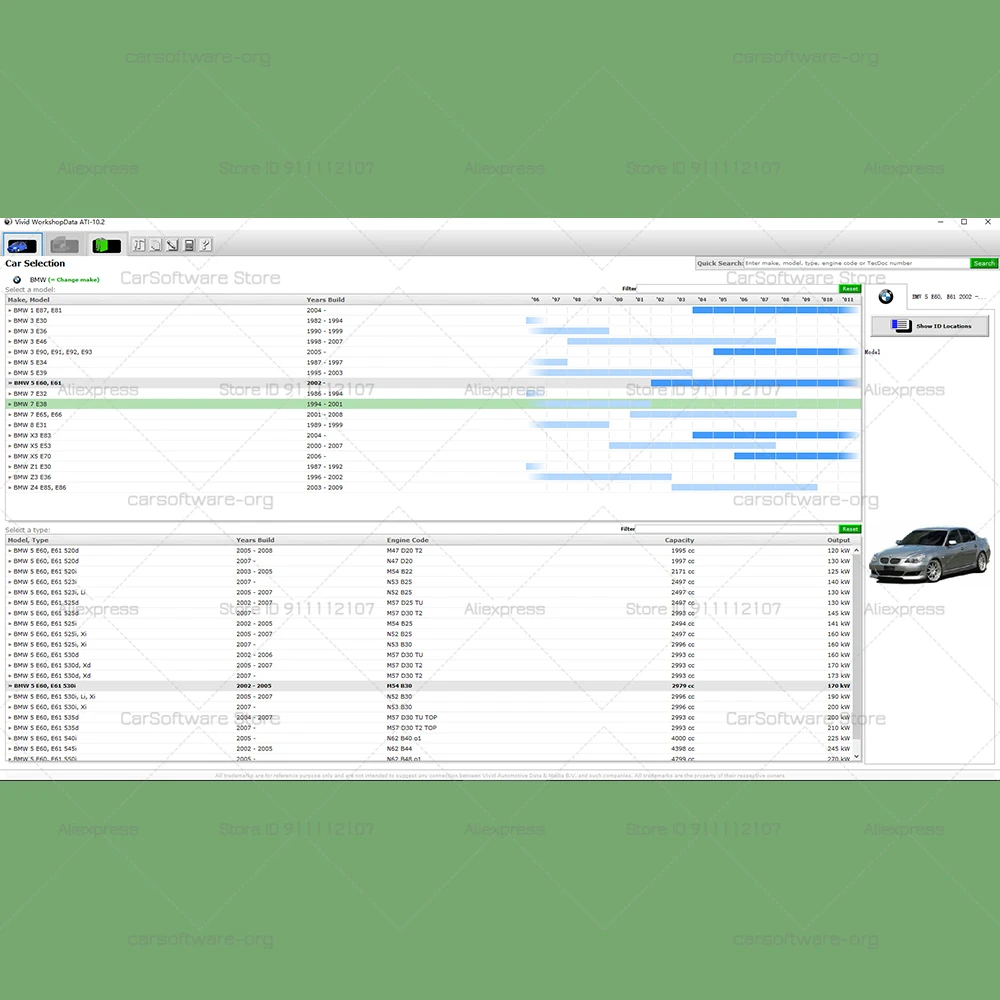
Task: Open the green book manuals tab
Action: click(106, 245)
